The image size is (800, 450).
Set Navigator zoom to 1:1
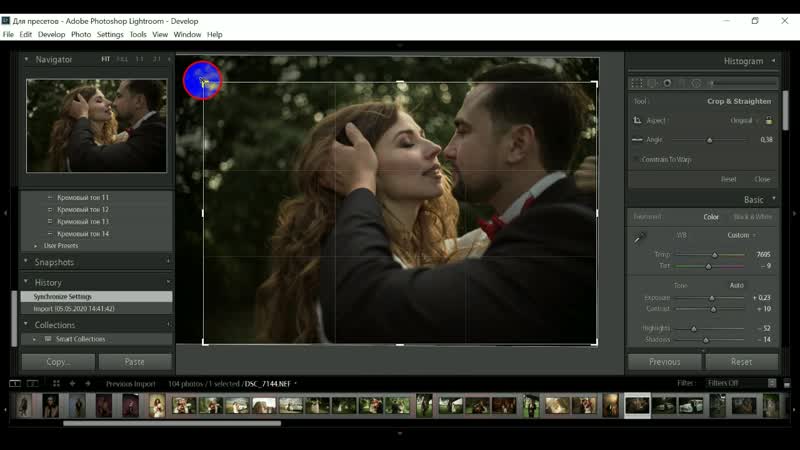point(140,59)
